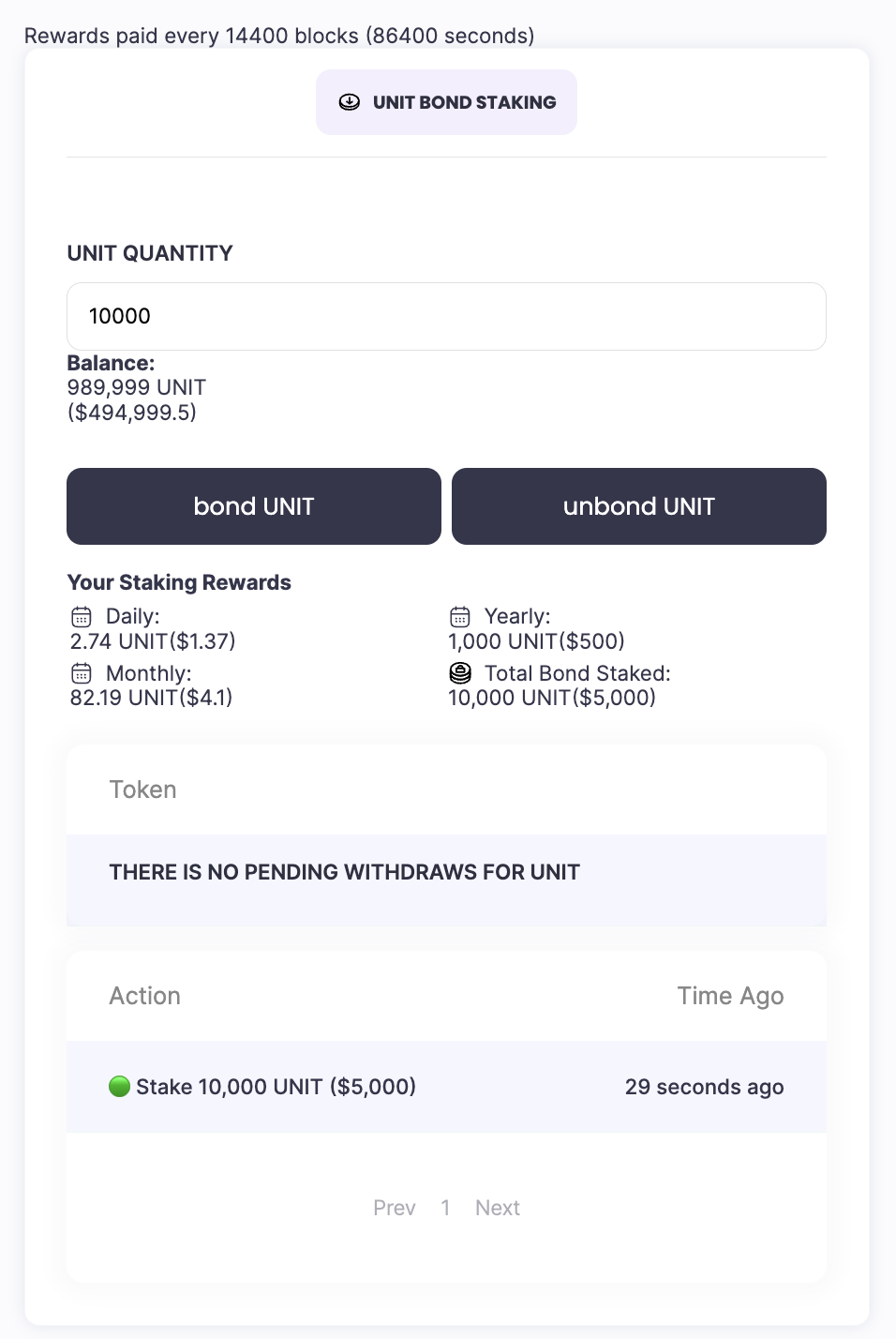This screenshot has height=1339, width=896.
Task: Select page 1 in pagination
Action: (x=445, y=1208)
